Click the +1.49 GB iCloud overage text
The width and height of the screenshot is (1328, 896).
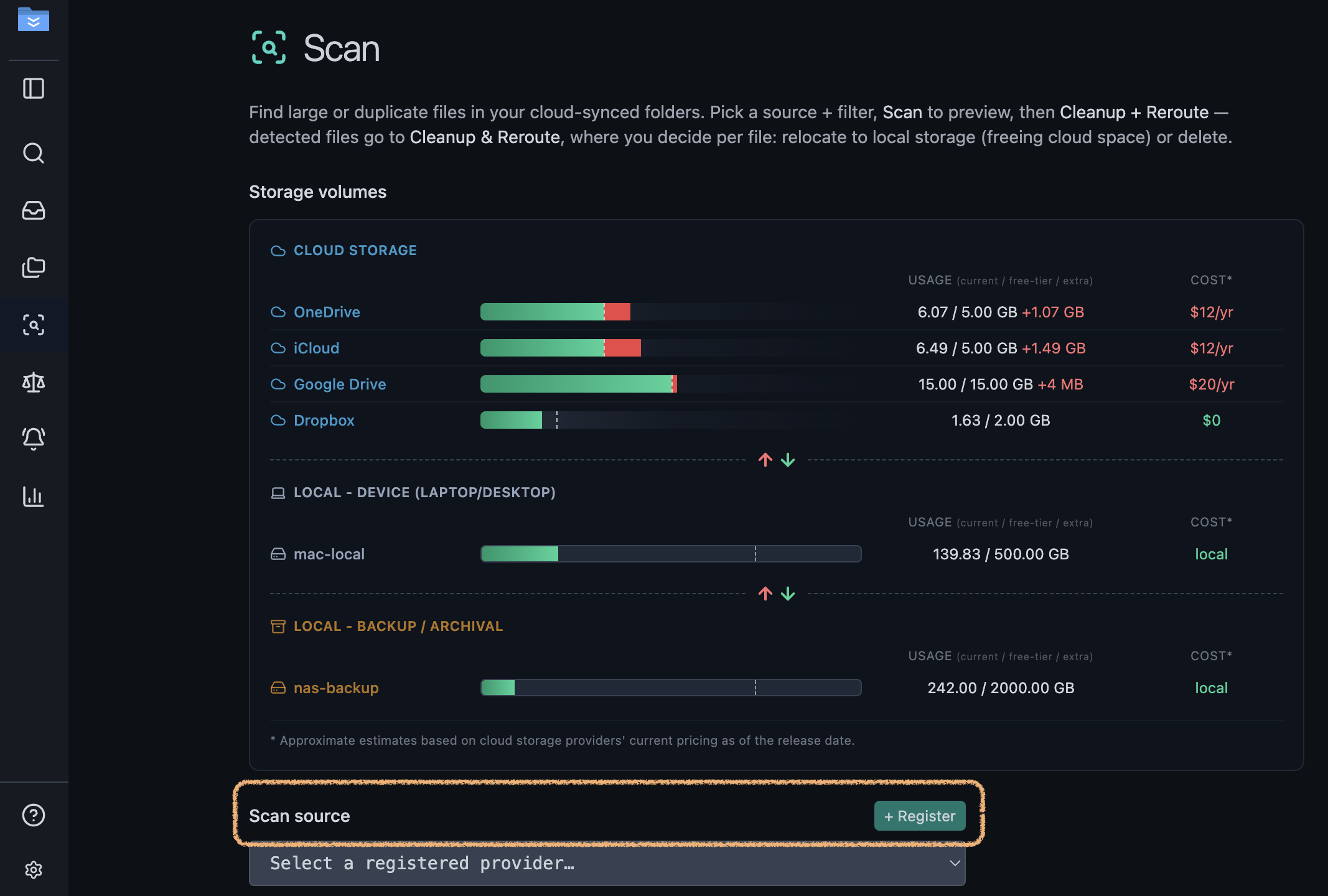click(x=1054, y=348)
